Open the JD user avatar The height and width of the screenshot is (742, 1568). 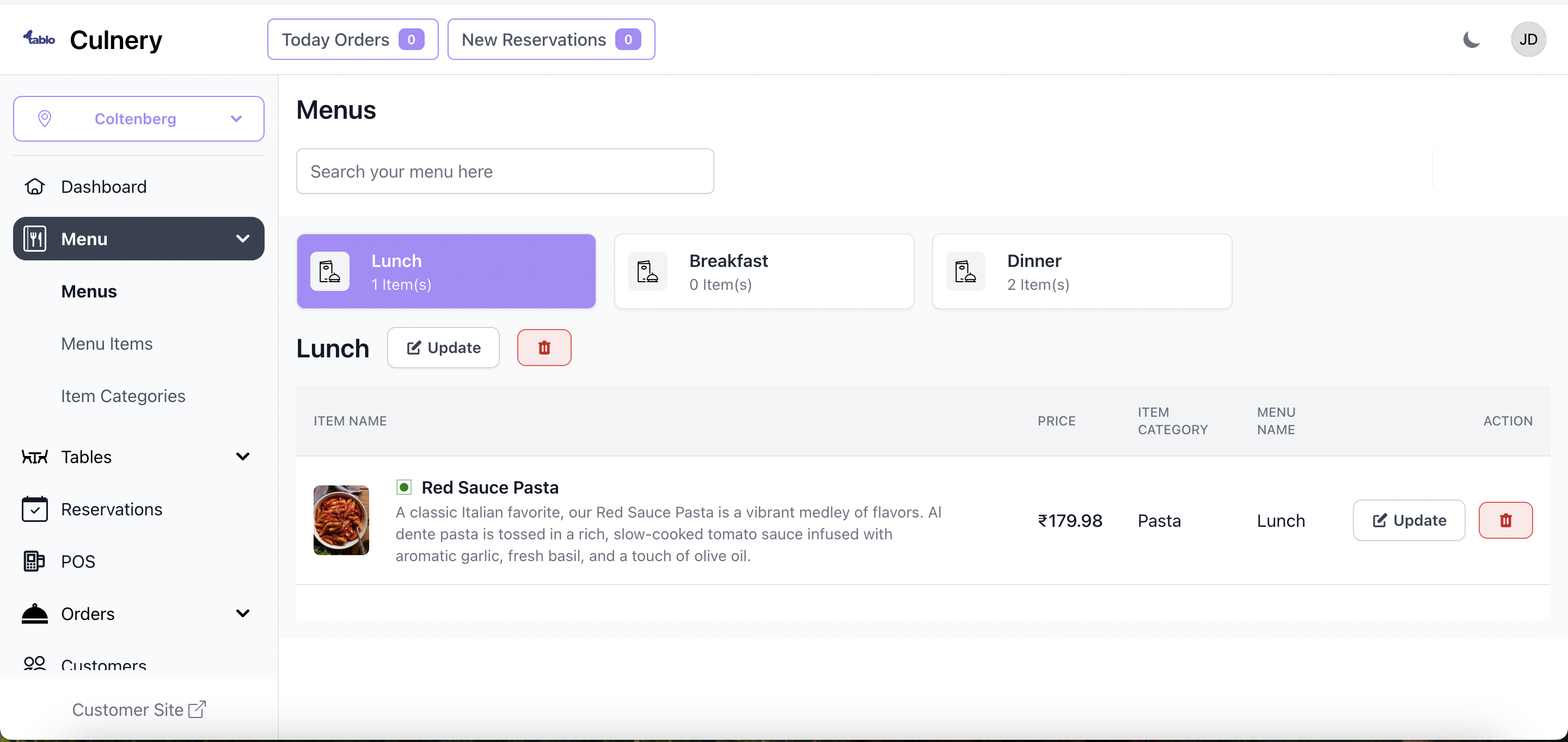pos(1528,40)
